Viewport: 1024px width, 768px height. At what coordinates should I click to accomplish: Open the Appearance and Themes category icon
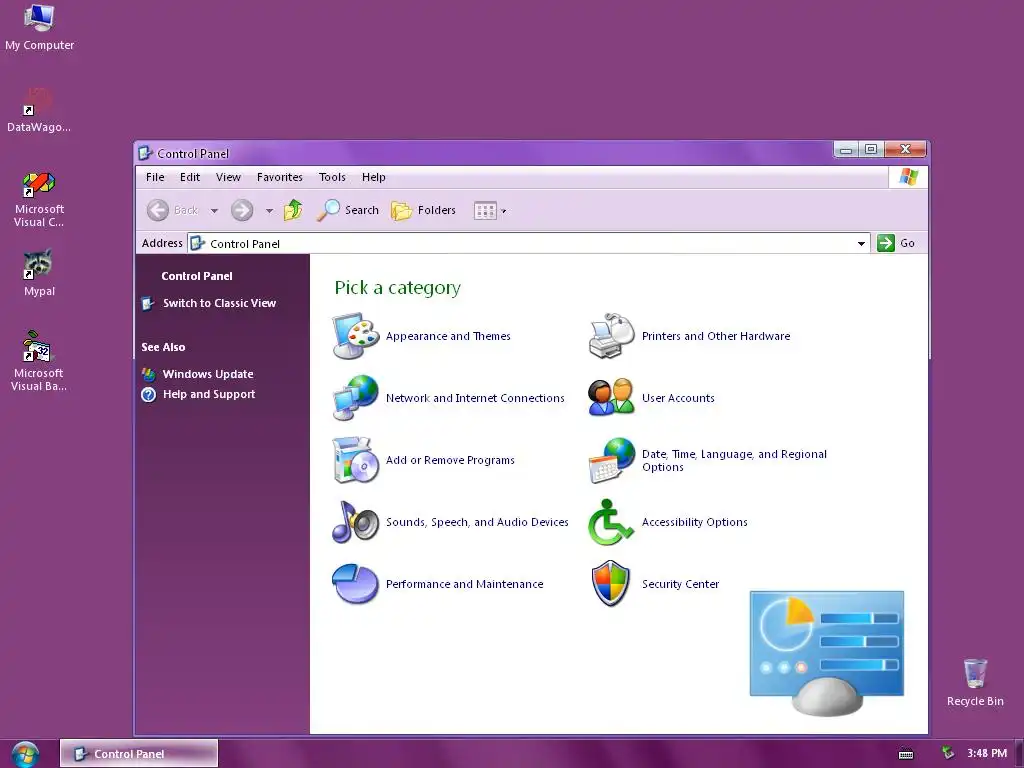coord(355,336)
